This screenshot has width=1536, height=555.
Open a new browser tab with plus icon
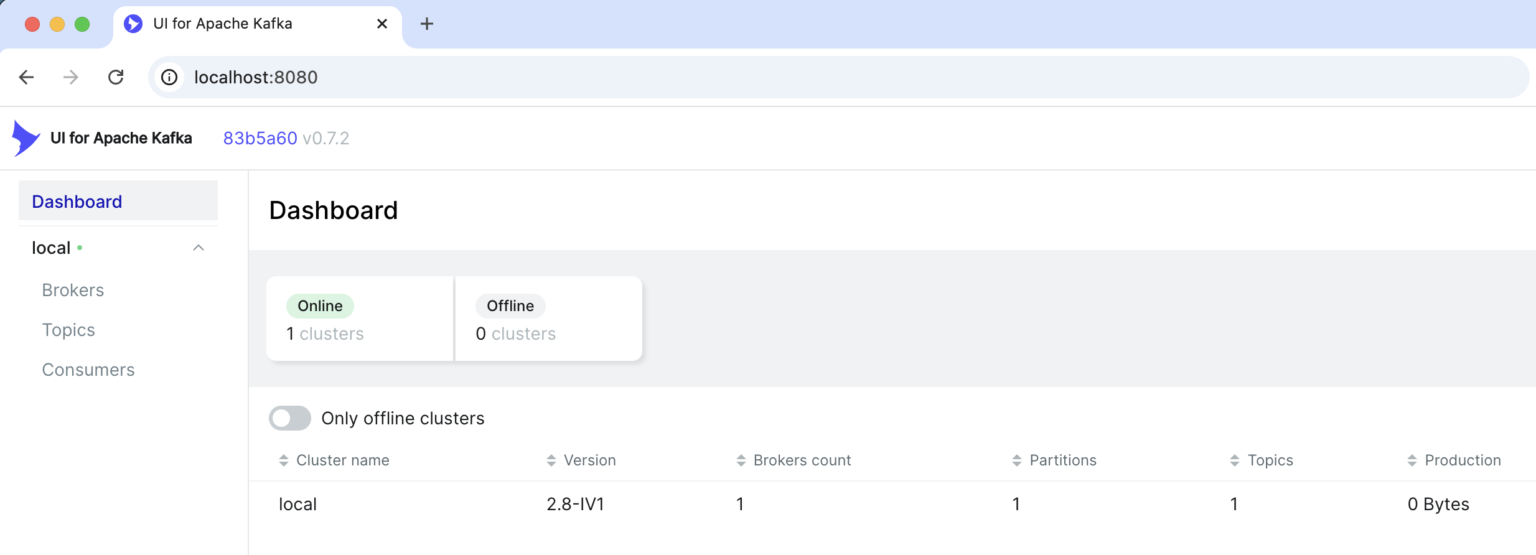tap(427, 24)
